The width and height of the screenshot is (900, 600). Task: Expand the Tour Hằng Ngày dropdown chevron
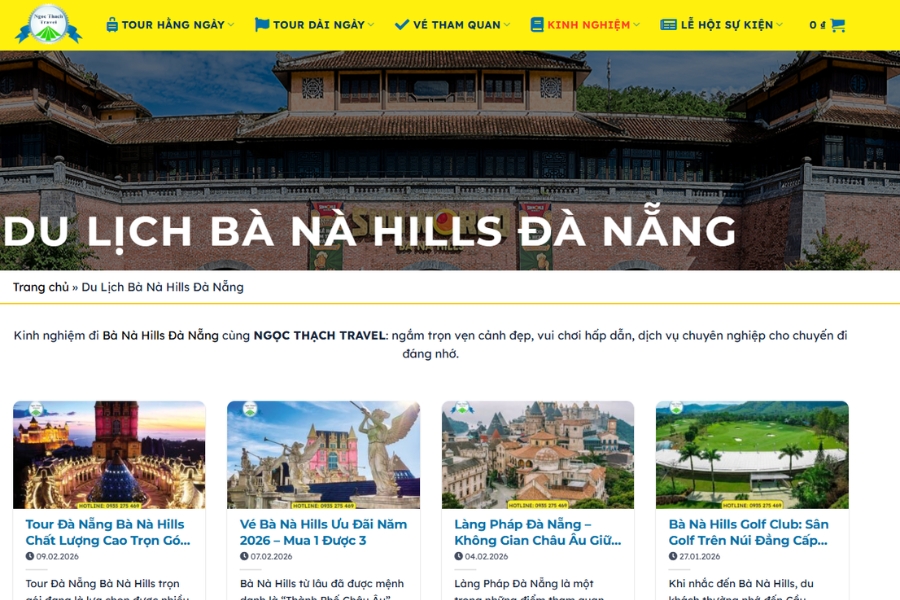pos(231,25)
